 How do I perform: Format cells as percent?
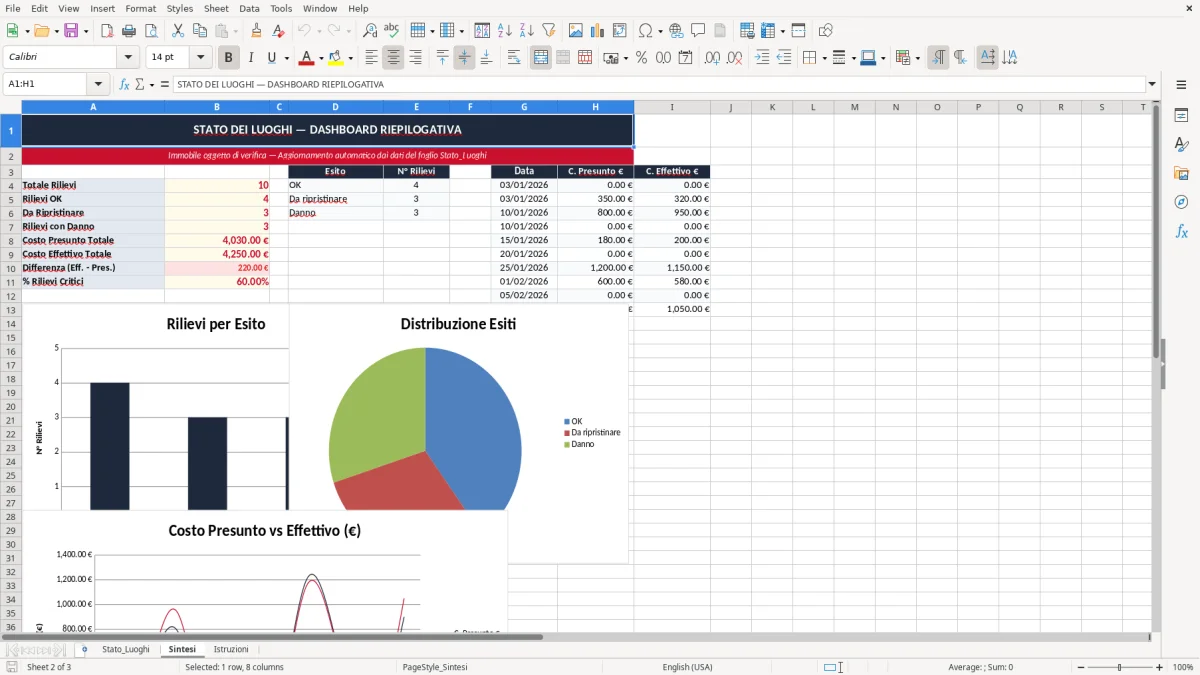[641, 58]
